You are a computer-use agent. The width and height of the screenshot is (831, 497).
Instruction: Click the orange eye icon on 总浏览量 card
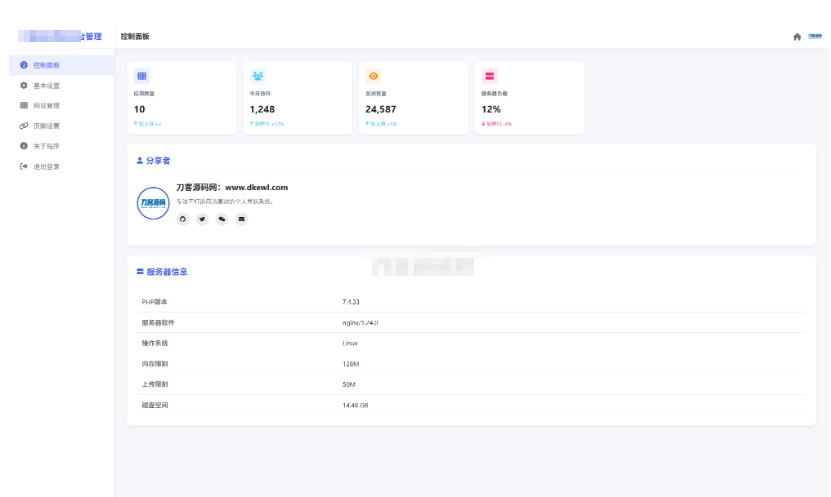(374, 76)
